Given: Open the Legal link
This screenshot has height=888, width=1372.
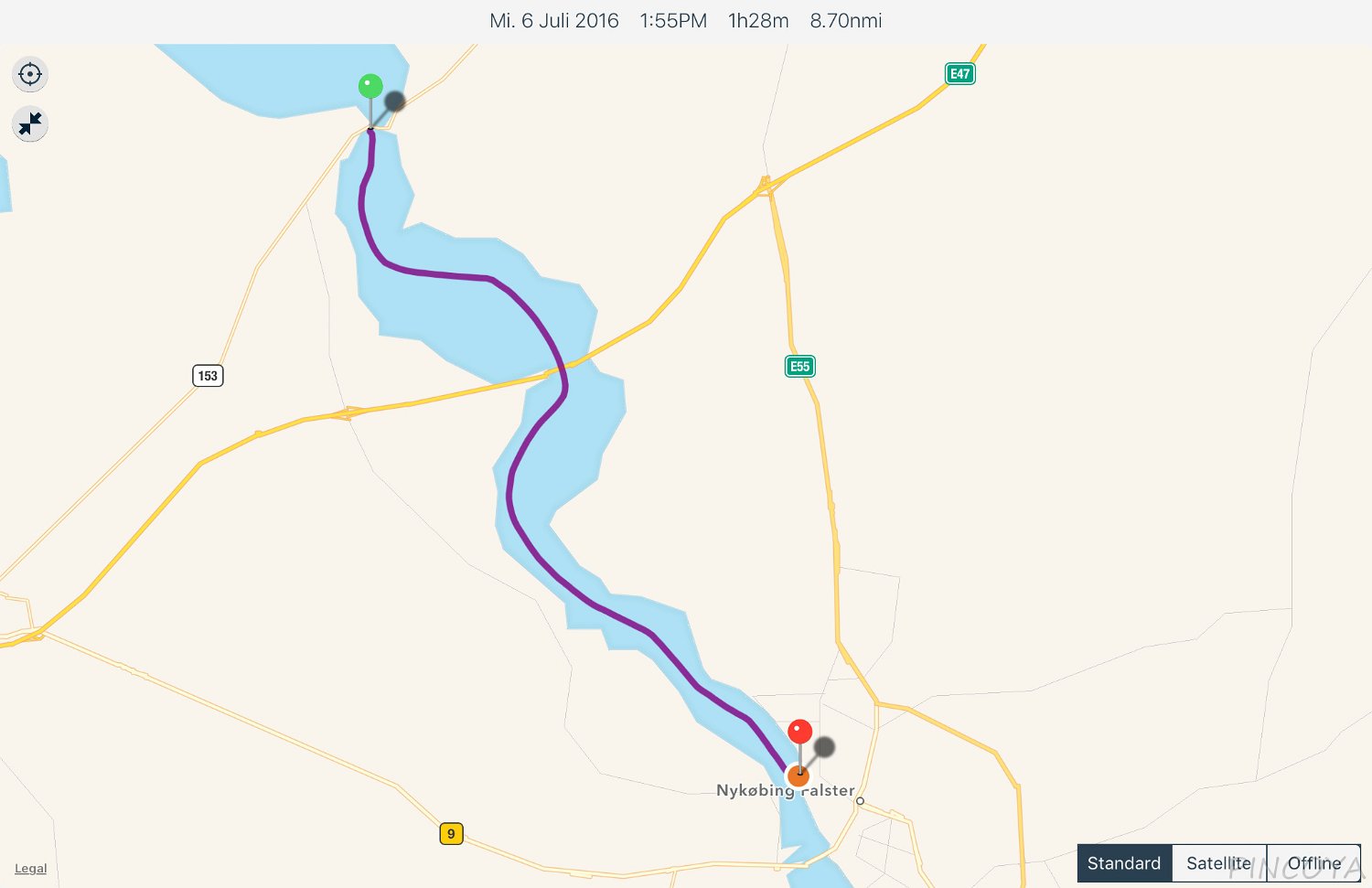Looking at the screenshot, I should coord(30,869).
